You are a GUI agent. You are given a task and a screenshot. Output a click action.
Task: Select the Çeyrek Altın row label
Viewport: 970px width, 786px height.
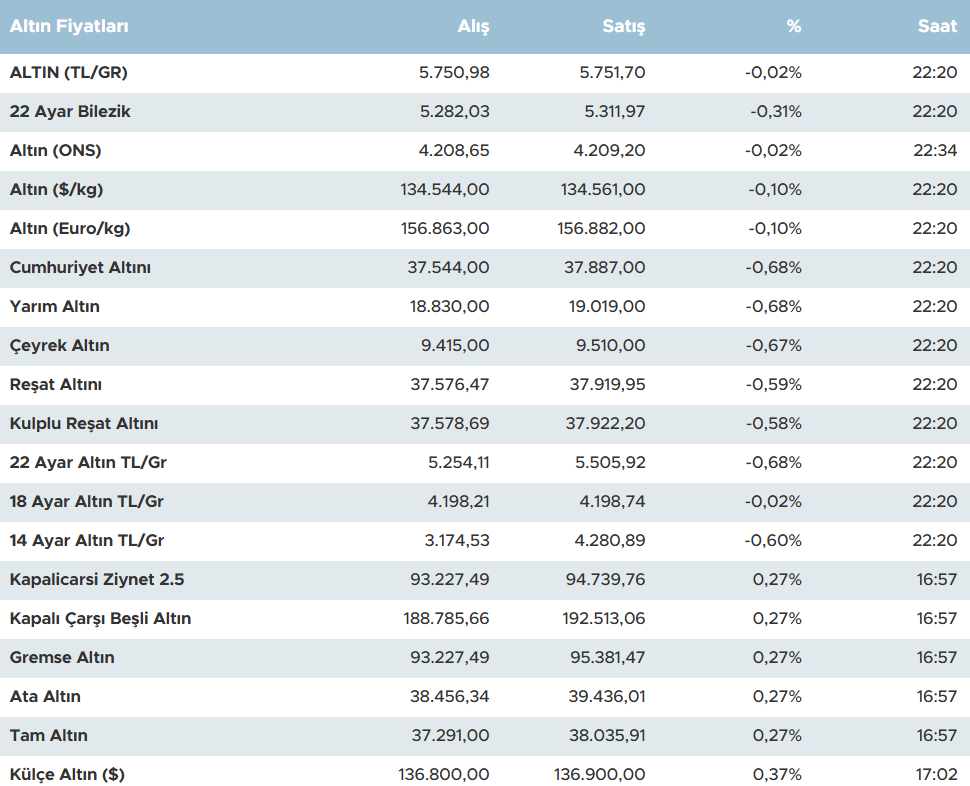point(59,346)
